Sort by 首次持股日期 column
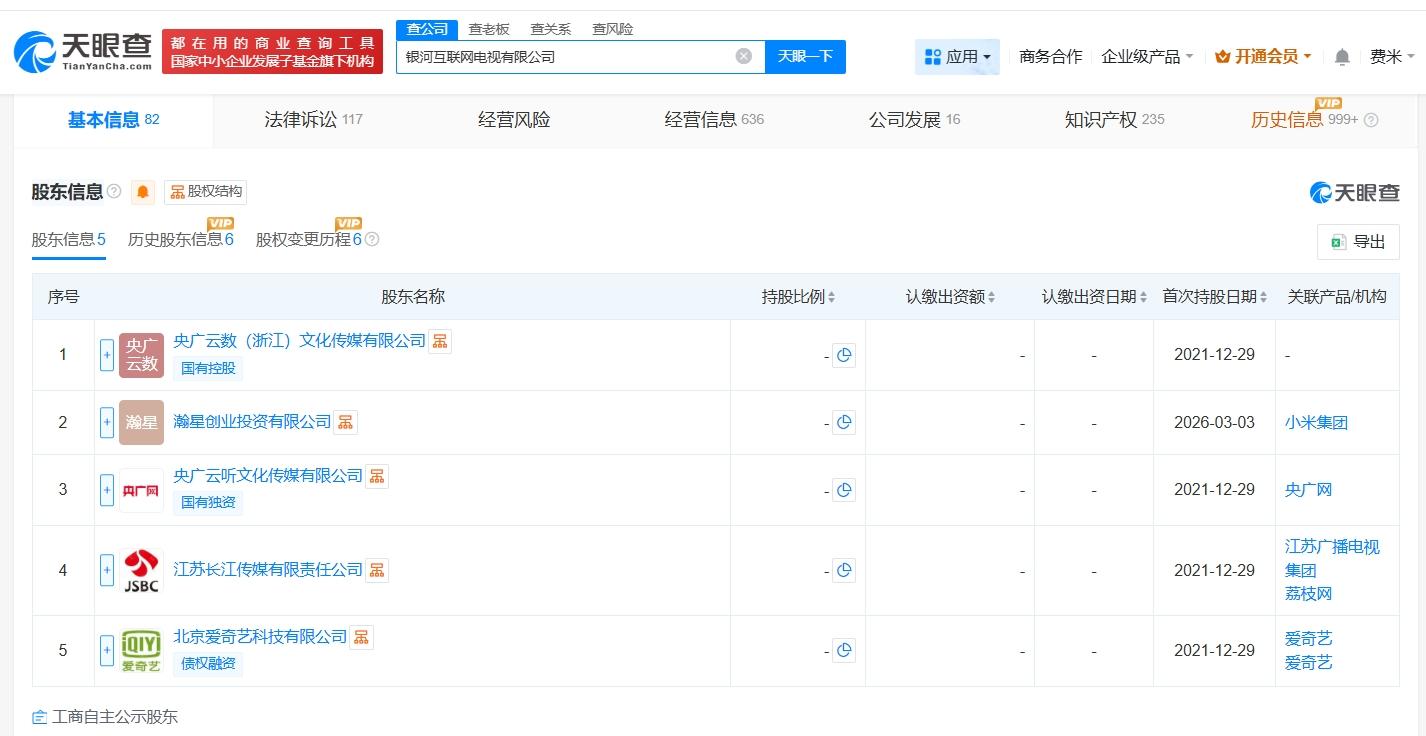Image resolution: width=1426 pixels, height=736 pixels. pos(1214,297)
